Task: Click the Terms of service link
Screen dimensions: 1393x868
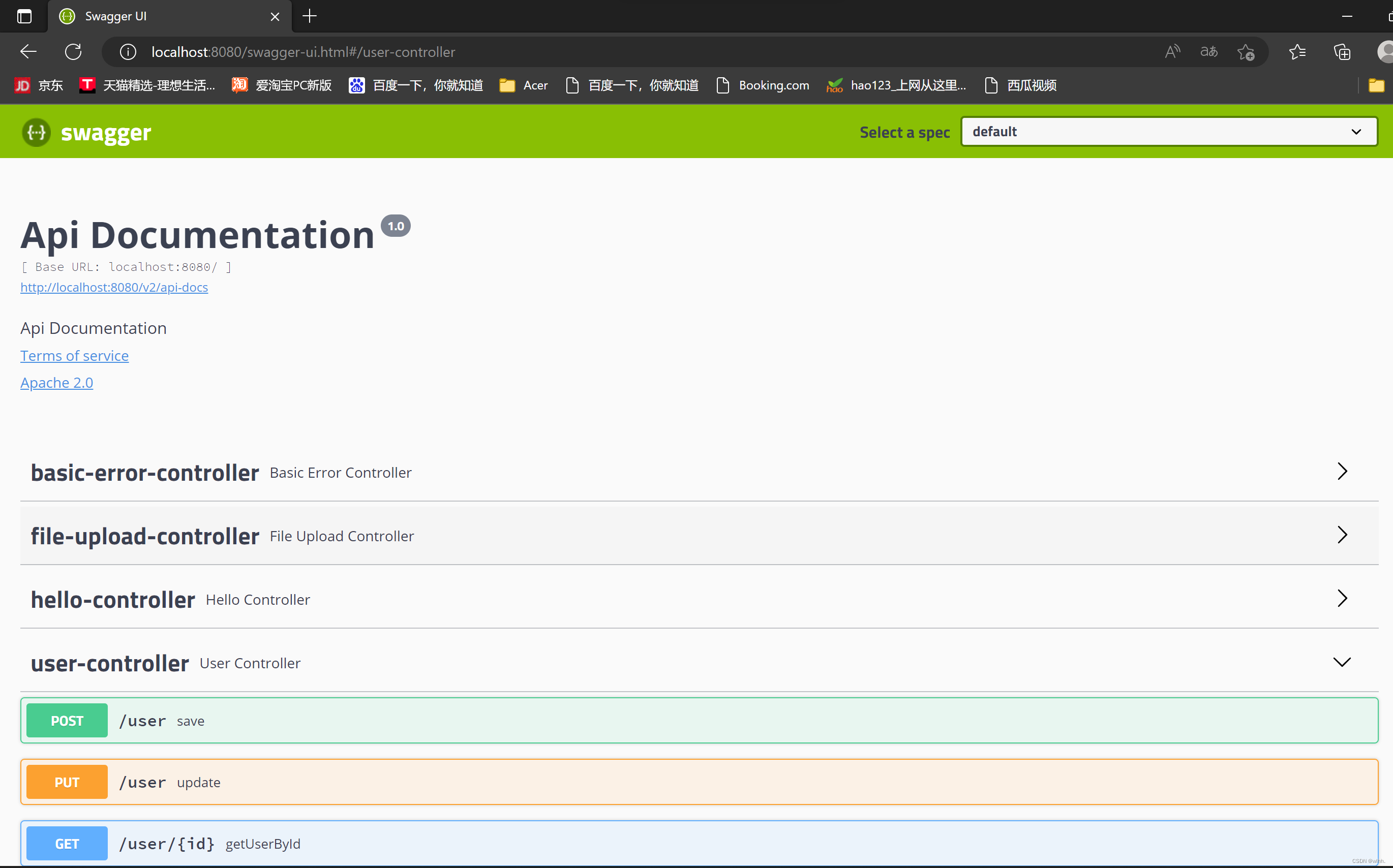Action: click(x=75, y=355)
